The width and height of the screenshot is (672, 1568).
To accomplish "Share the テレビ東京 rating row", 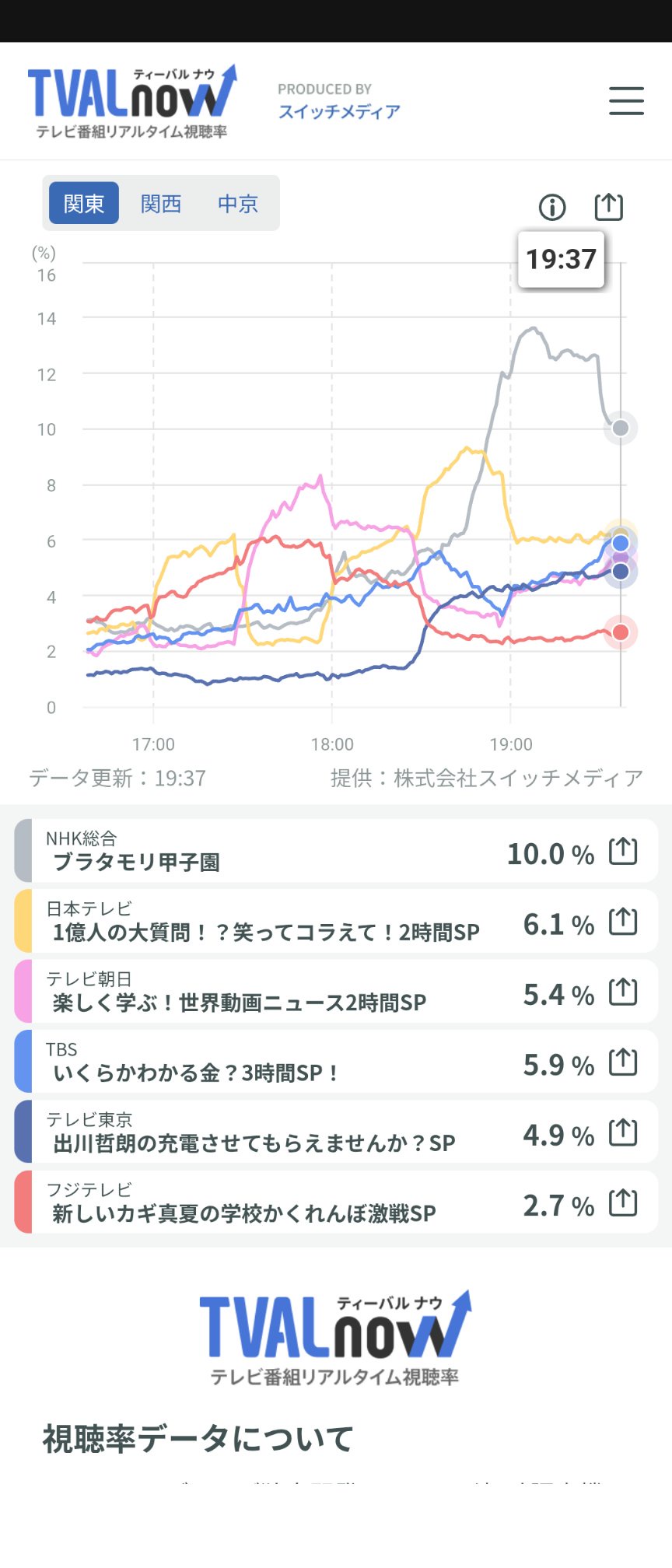I will 623,1132.
